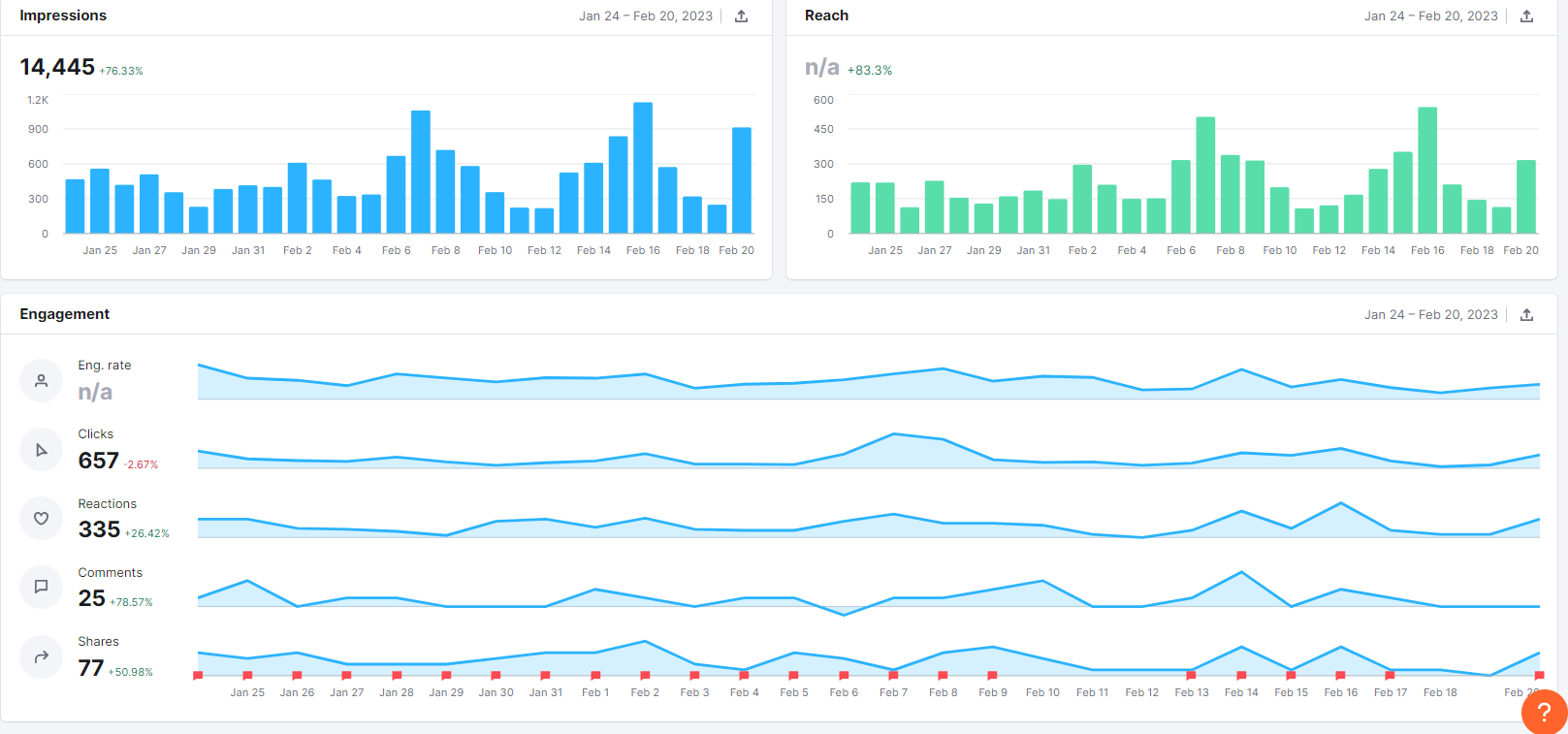Click the +83.3% reach change
The height and width of the screenshot is (734, 1568).
(870, 71)
